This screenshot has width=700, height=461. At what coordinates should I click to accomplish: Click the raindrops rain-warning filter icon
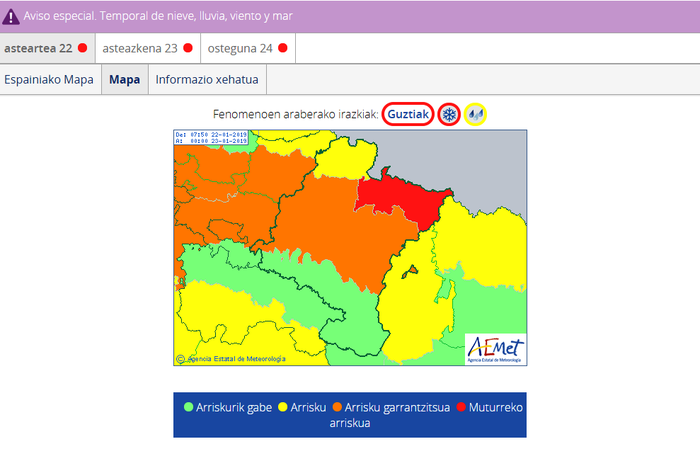(x=476, y=115)
